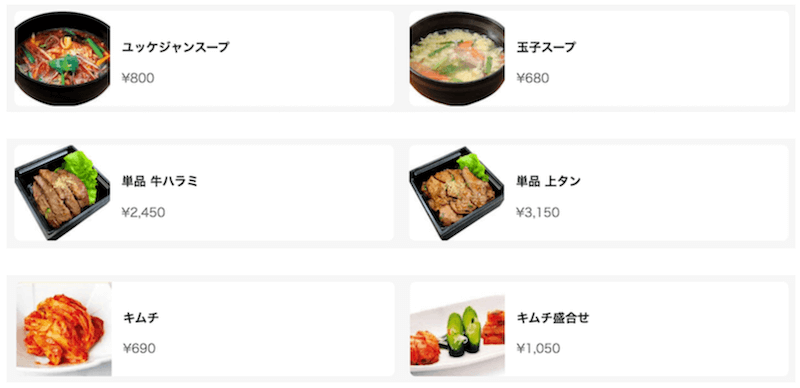800x388 pixels.
Task: Open the 単品 牛ハラミ item title
Action: point(160,181)
